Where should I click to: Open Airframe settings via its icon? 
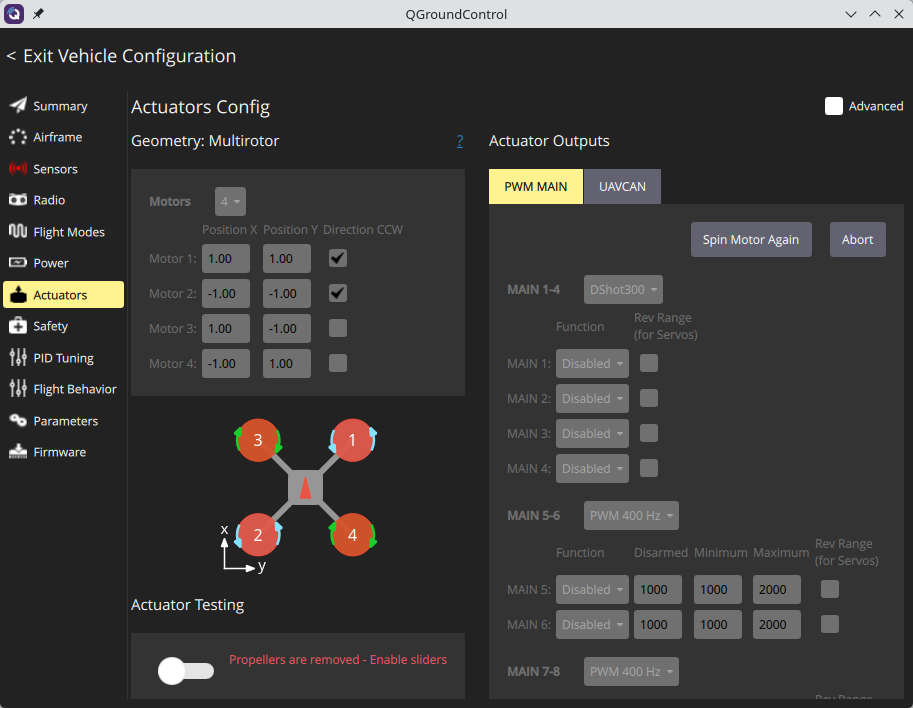(x=18, y=137)
